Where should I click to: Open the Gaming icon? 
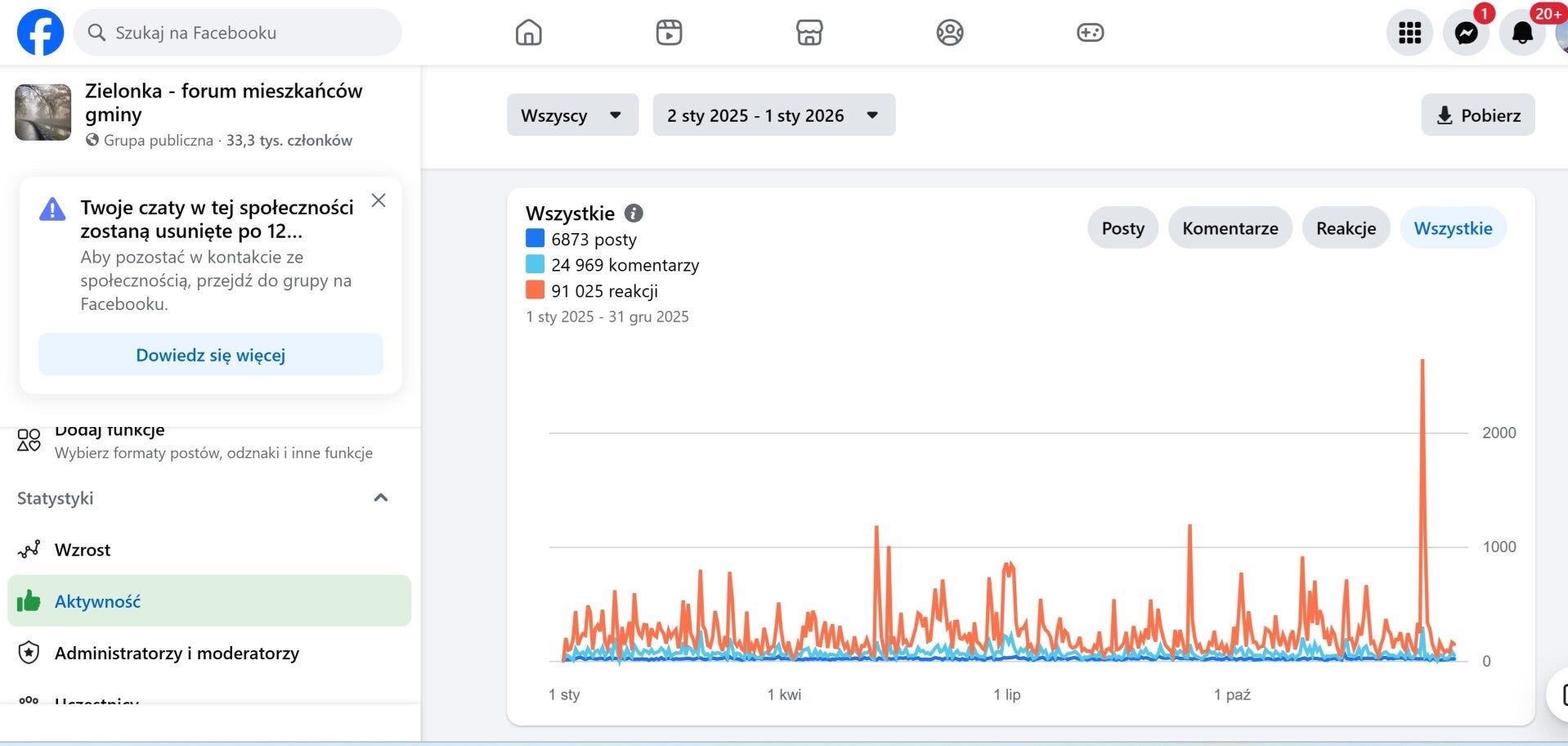pos(1090,33)
